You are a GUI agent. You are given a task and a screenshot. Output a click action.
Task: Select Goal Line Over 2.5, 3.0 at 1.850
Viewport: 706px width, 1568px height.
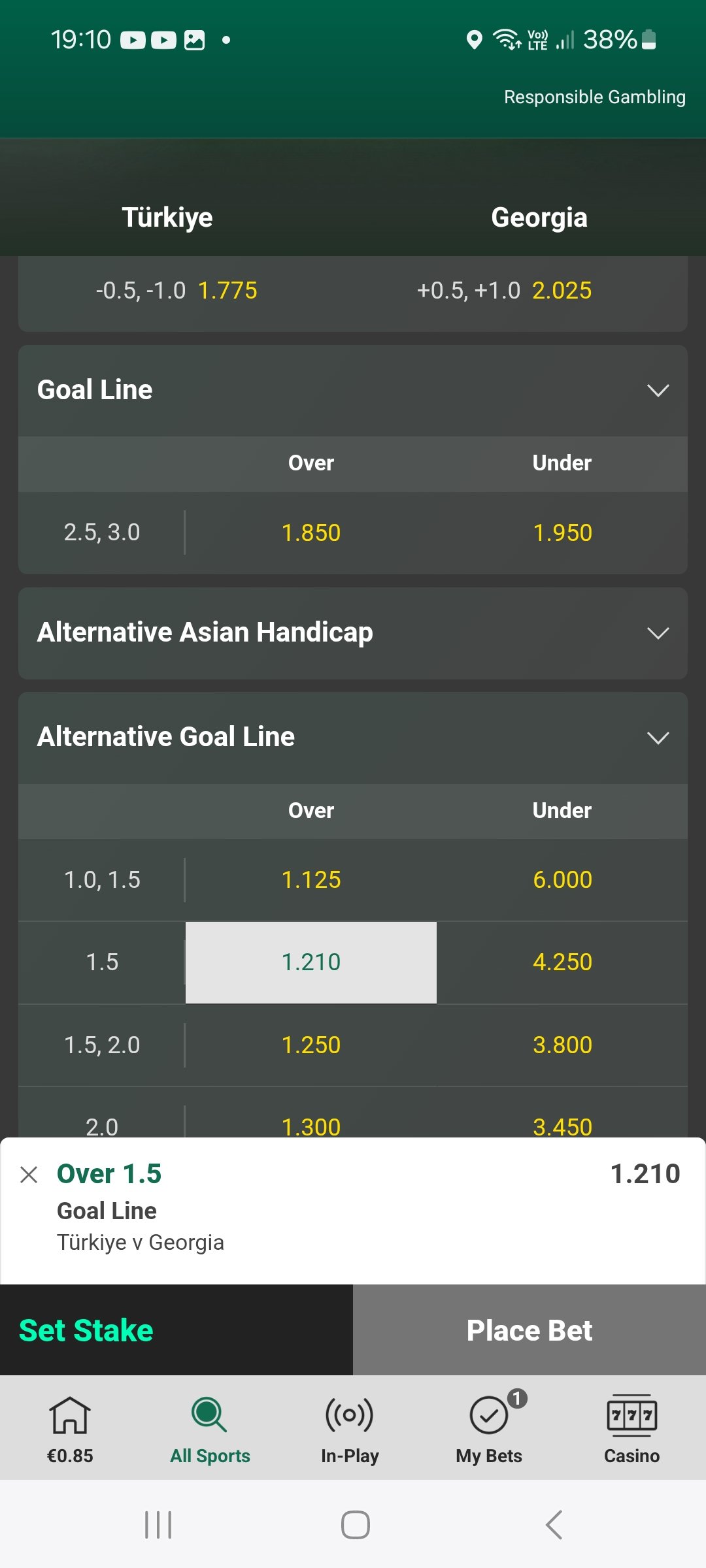[x=311, y=533]
